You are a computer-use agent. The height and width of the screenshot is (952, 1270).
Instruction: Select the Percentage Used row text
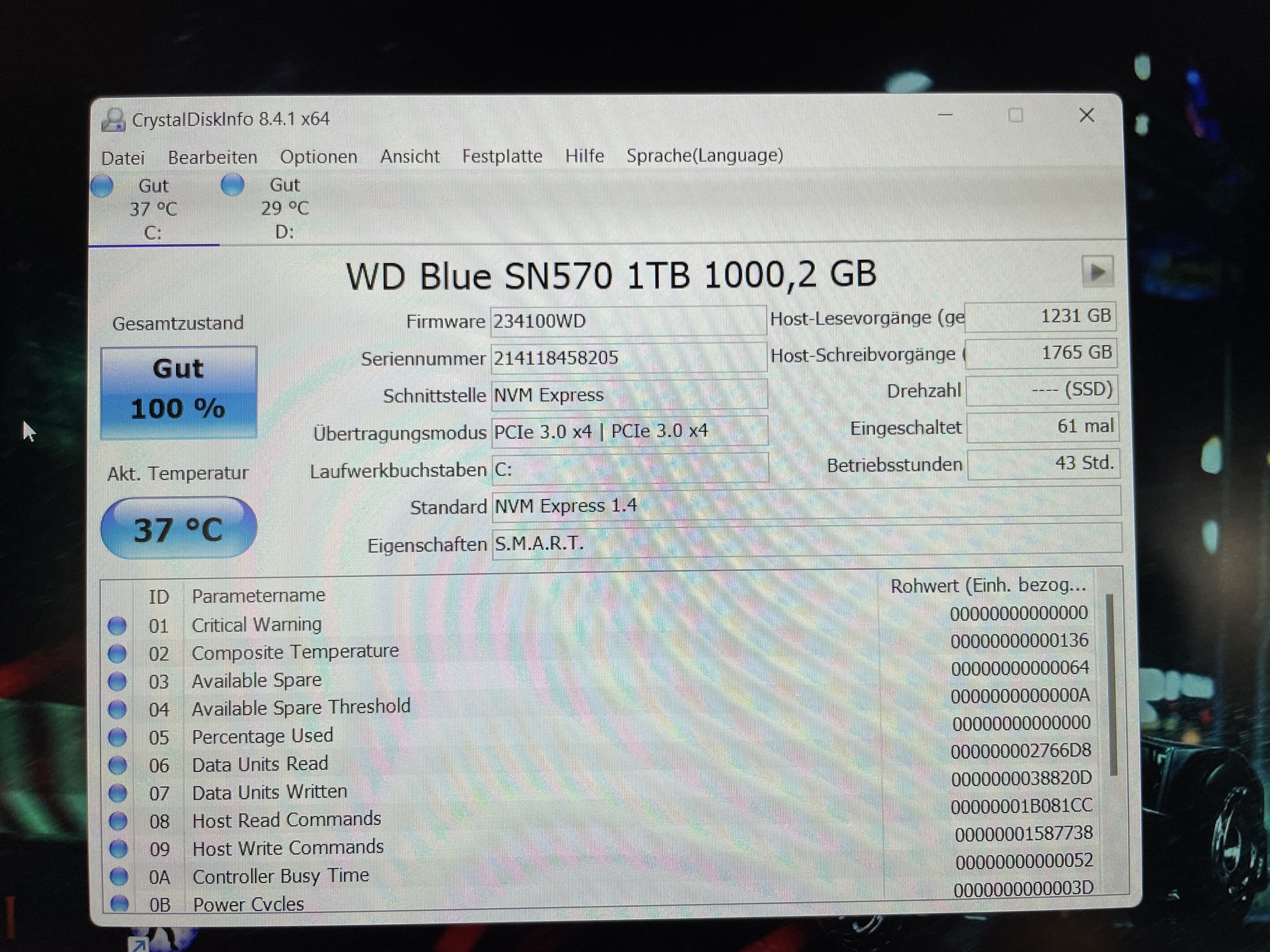[x=262, y=736]
